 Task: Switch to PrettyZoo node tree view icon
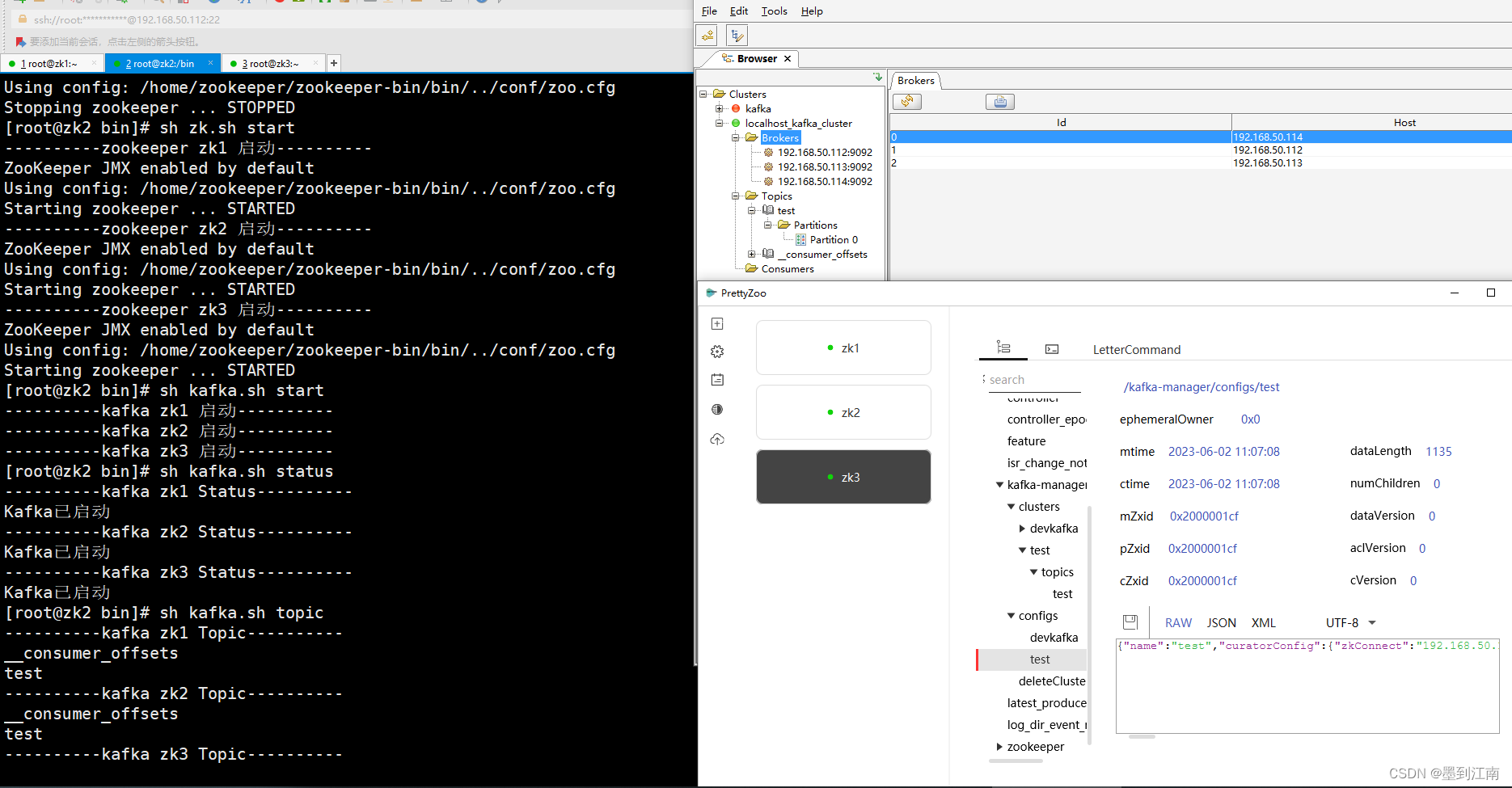(1003, 348)
